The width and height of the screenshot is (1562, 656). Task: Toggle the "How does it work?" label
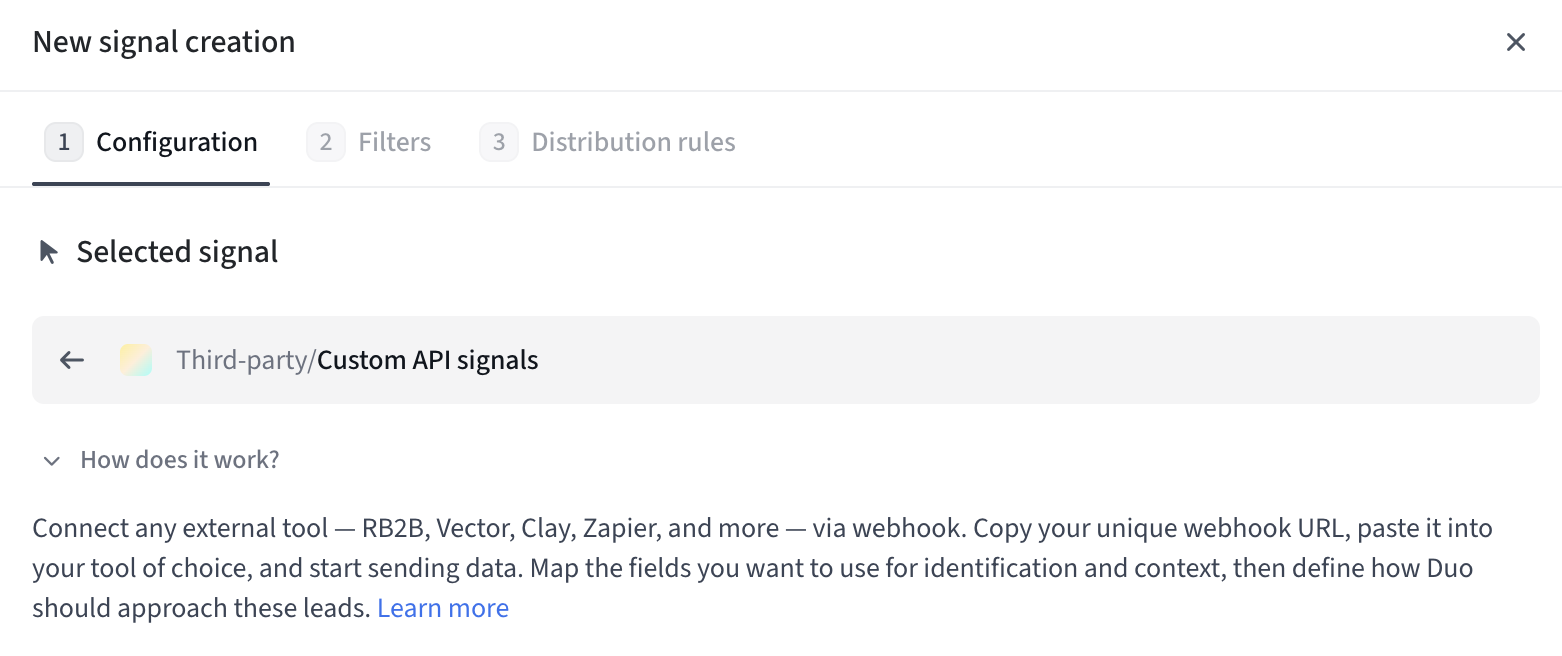click(180, 460)
